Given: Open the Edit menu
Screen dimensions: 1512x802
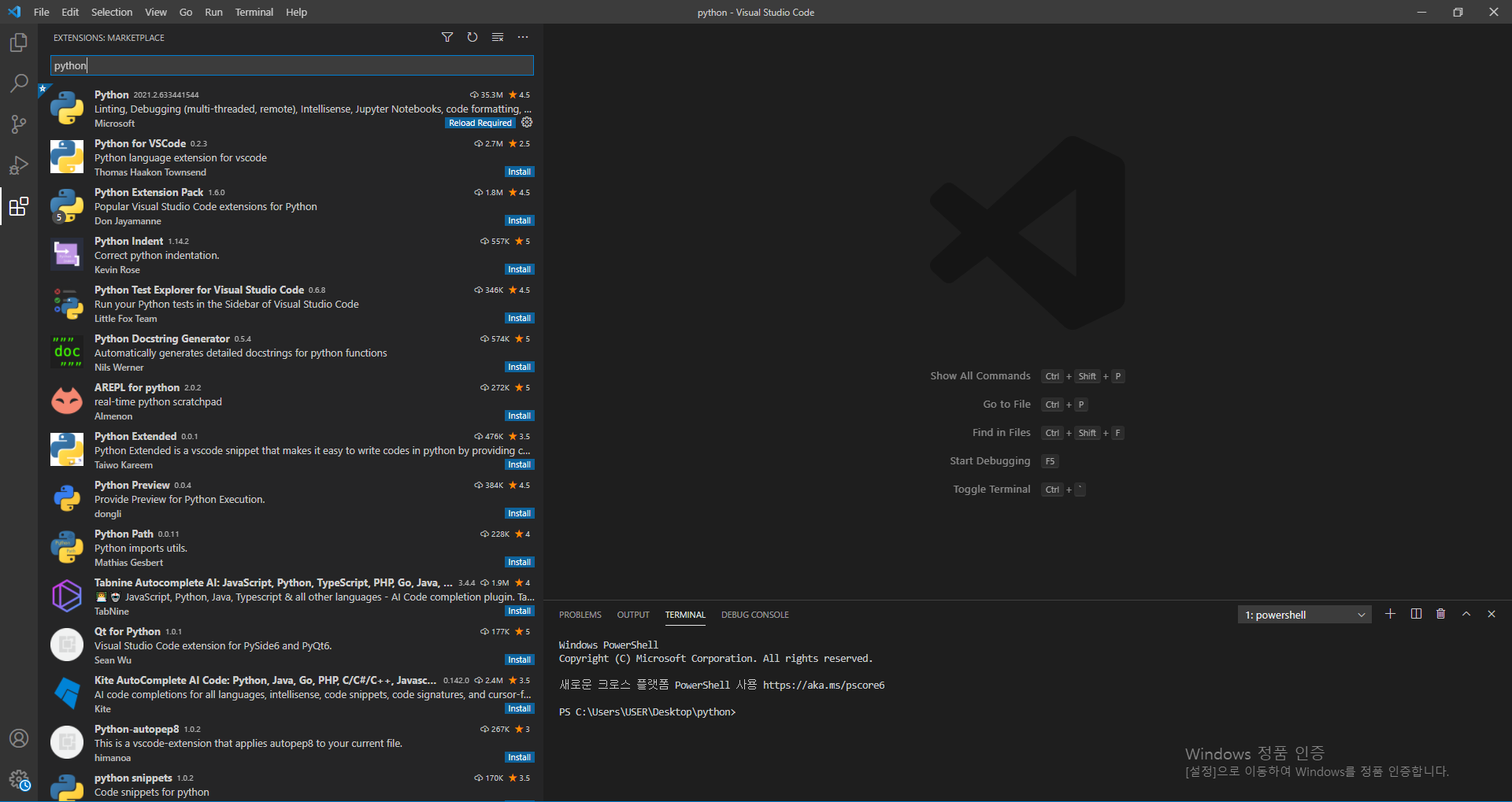Looking at the screenshot, I should tap(70, 12).
